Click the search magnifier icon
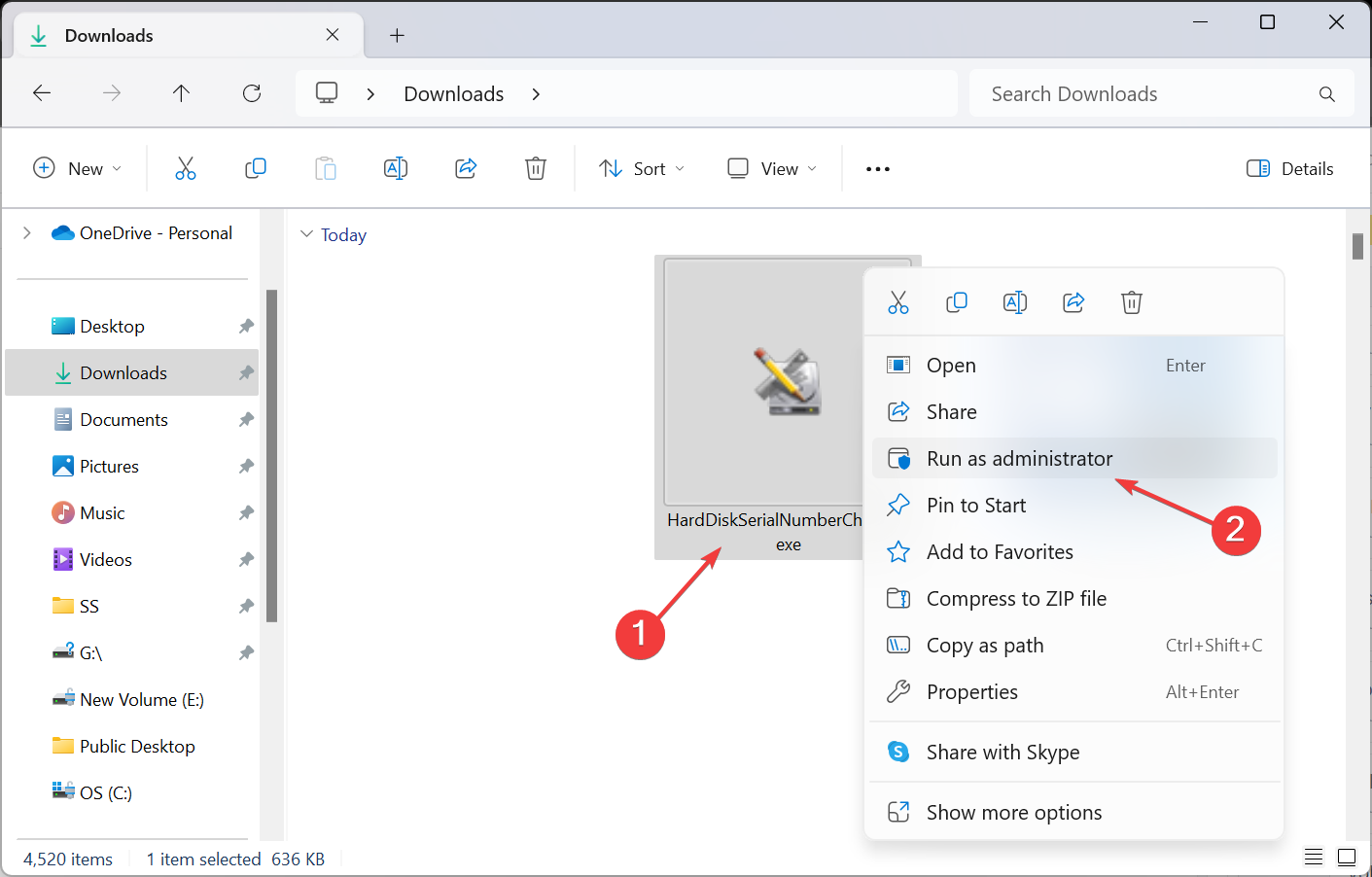This screenshot has width=1372, height=877. point(1327,94)
